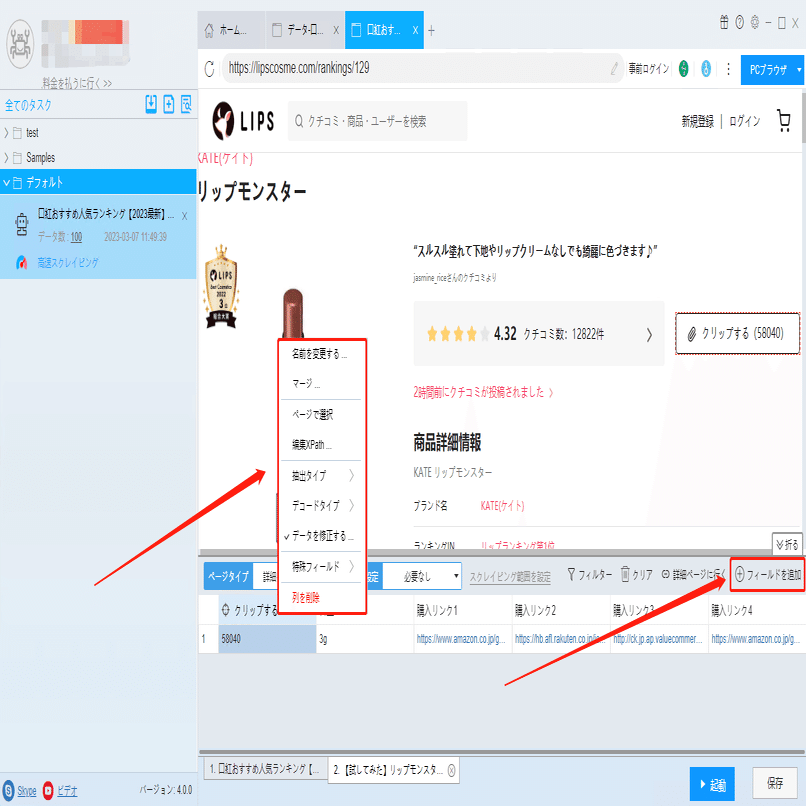Click the 58040 data cell
The image size is (806, 806).
pos(267,639)
